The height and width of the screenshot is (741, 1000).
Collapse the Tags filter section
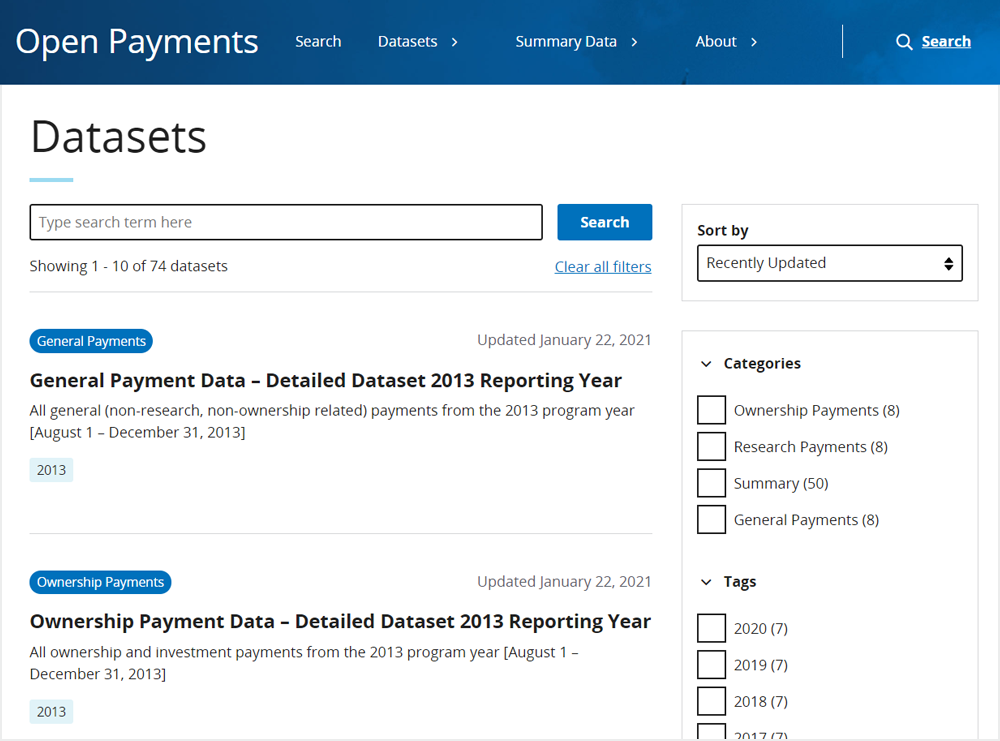706,582
